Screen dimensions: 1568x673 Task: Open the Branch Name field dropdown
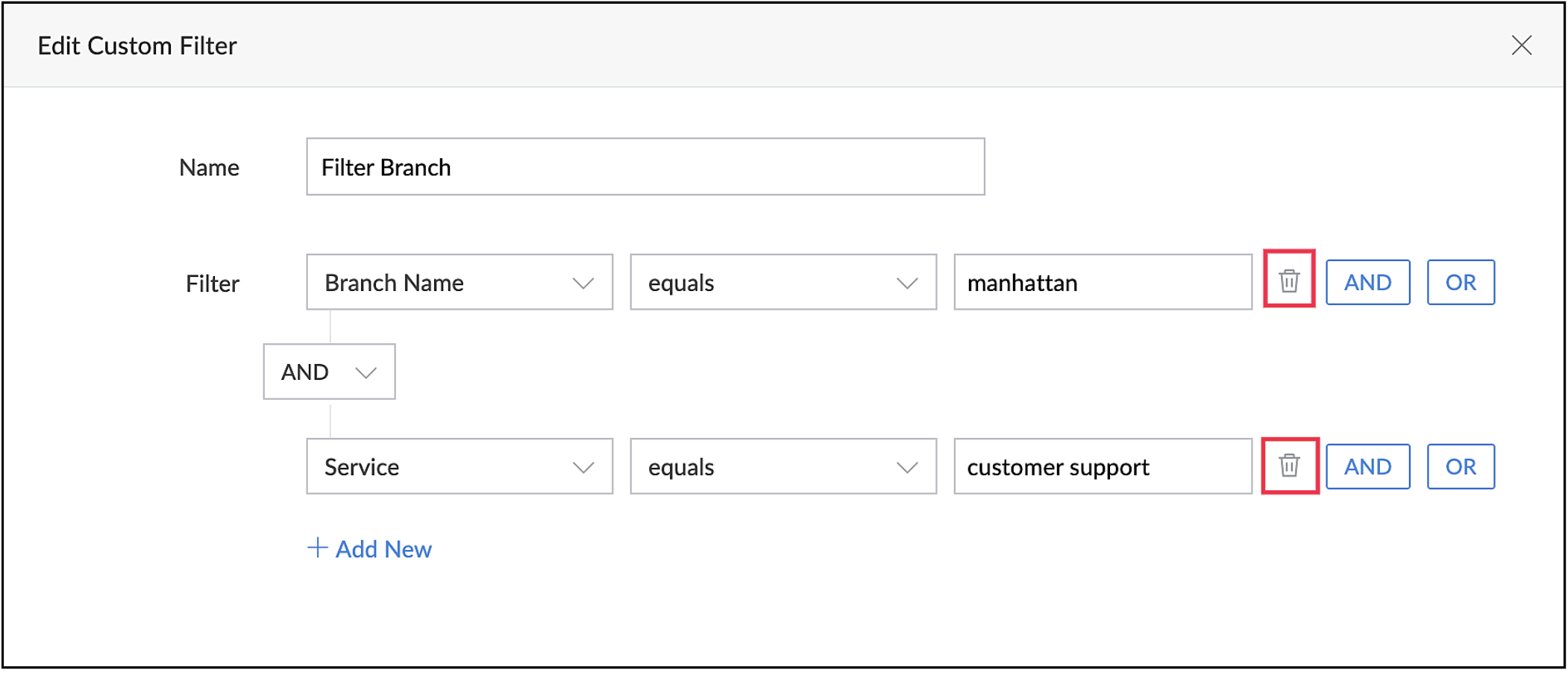tap(459, 282)
